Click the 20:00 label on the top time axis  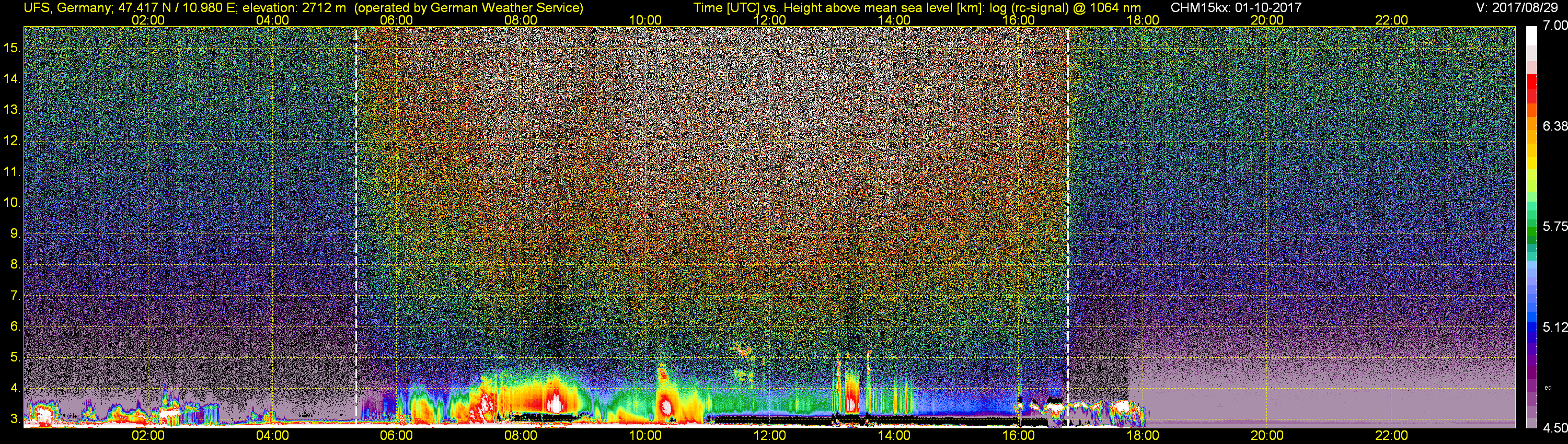point(1267,20)
